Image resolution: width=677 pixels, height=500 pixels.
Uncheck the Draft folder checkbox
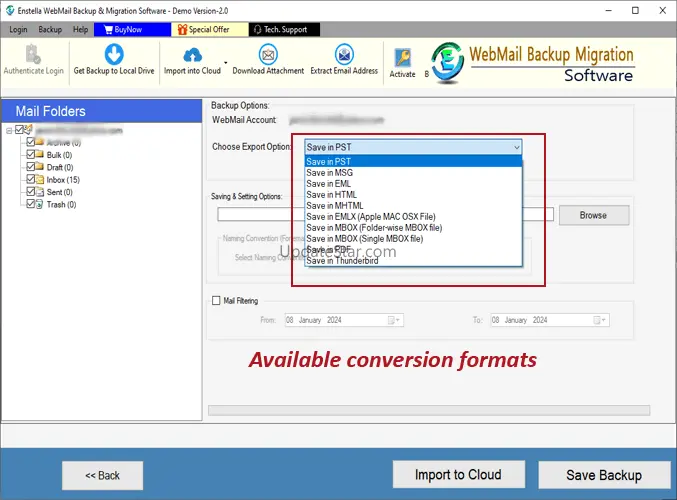31,167
